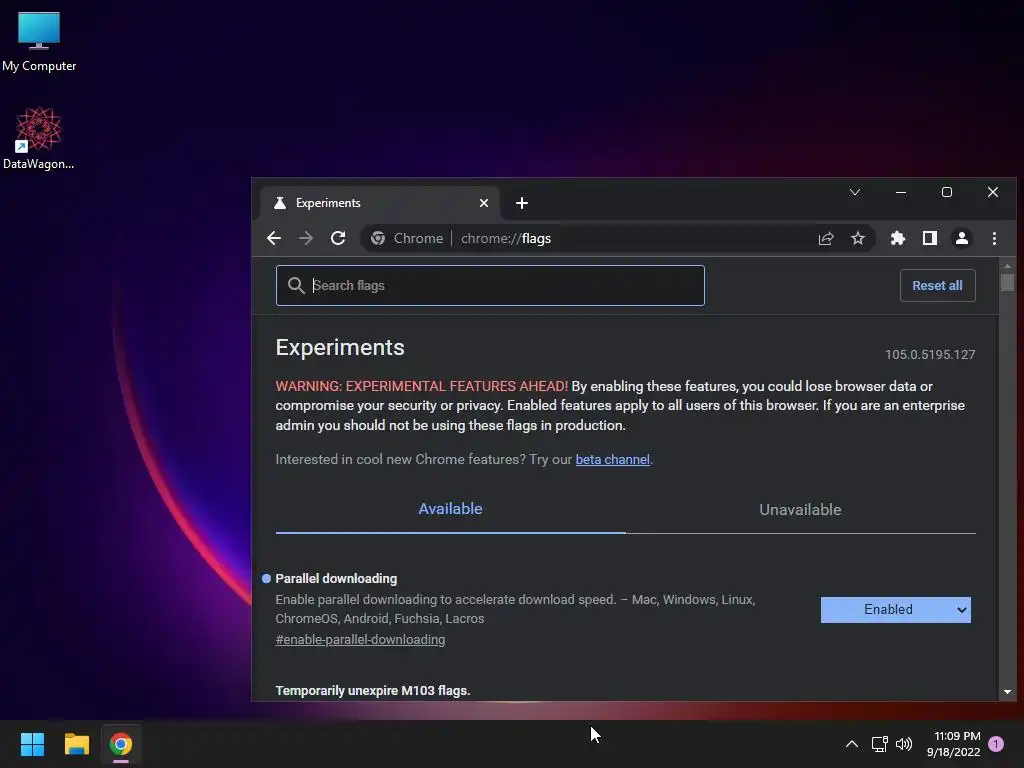Open the side panel icon

coord(929,238)
